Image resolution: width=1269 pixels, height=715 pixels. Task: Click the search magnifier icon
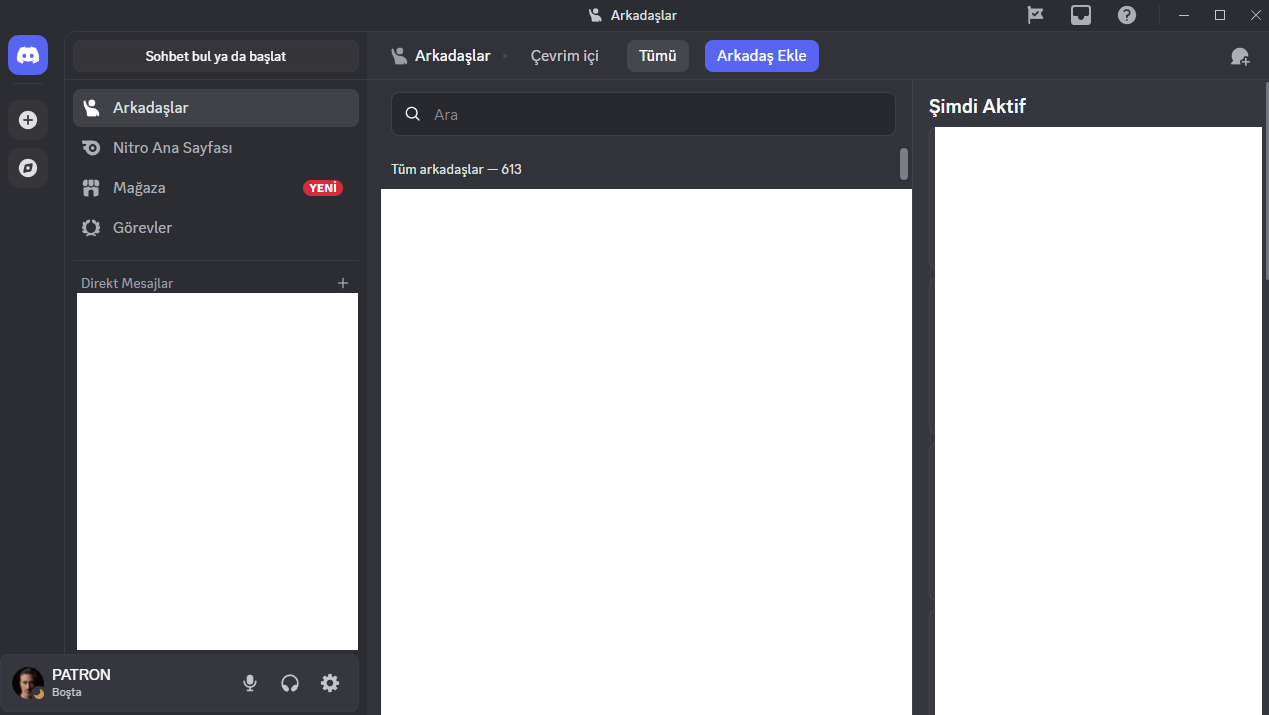(x=412, y=114)
